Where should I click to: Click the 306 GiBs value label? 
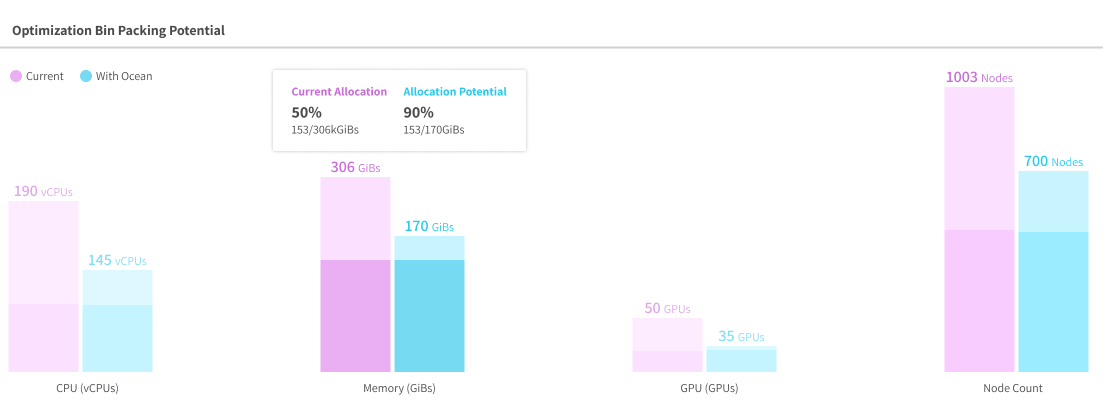tap(355, 168)
